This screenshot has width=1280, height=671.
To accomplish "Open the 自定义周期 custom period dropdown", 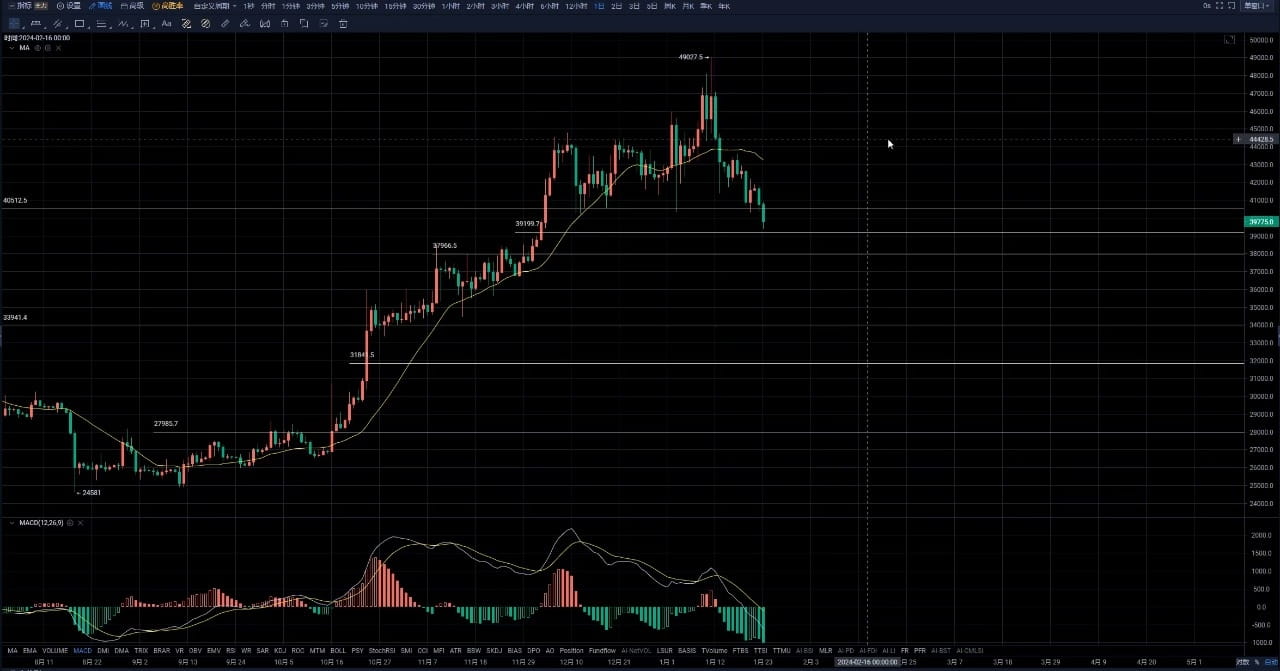I will (214, 6).
